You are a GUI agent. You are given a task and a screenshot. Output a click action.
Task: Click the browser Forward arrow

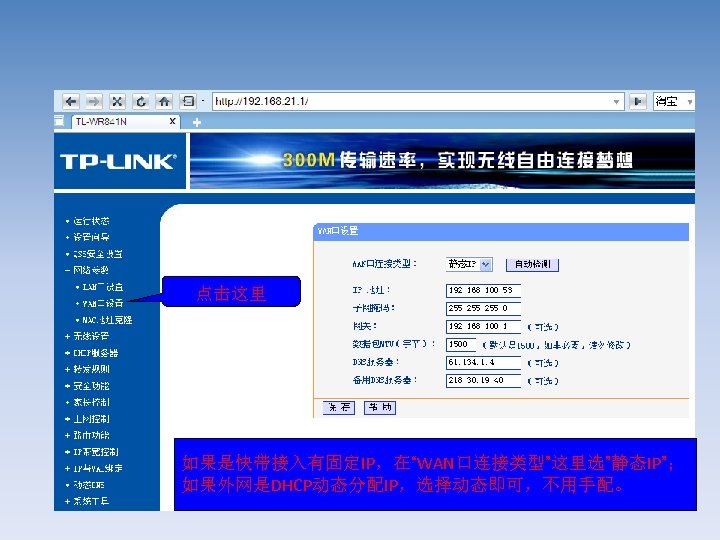pyautogui.click(x=94, y=101)
